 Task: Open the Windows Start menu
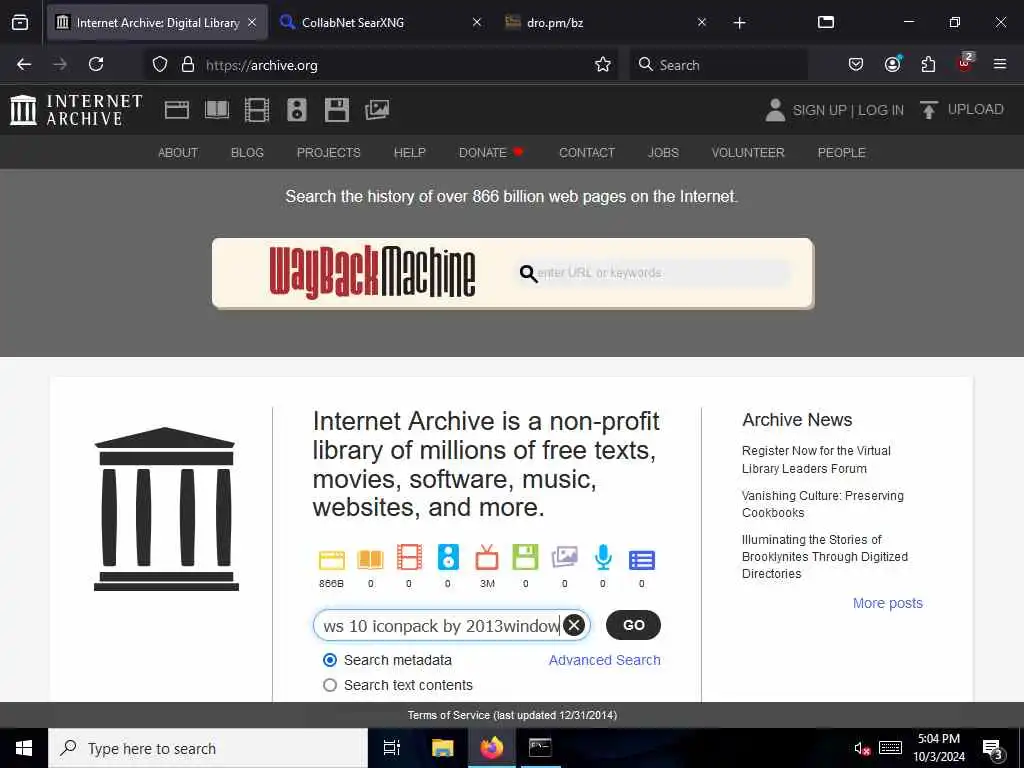(x=24, y=748)
